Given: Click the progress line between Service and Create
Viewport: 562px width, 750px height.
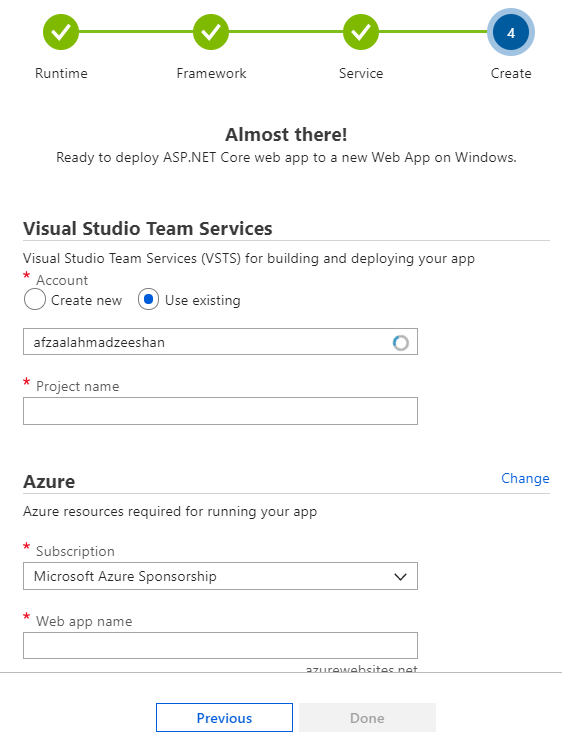Looking at the screenshot, I should click(433, 32).
